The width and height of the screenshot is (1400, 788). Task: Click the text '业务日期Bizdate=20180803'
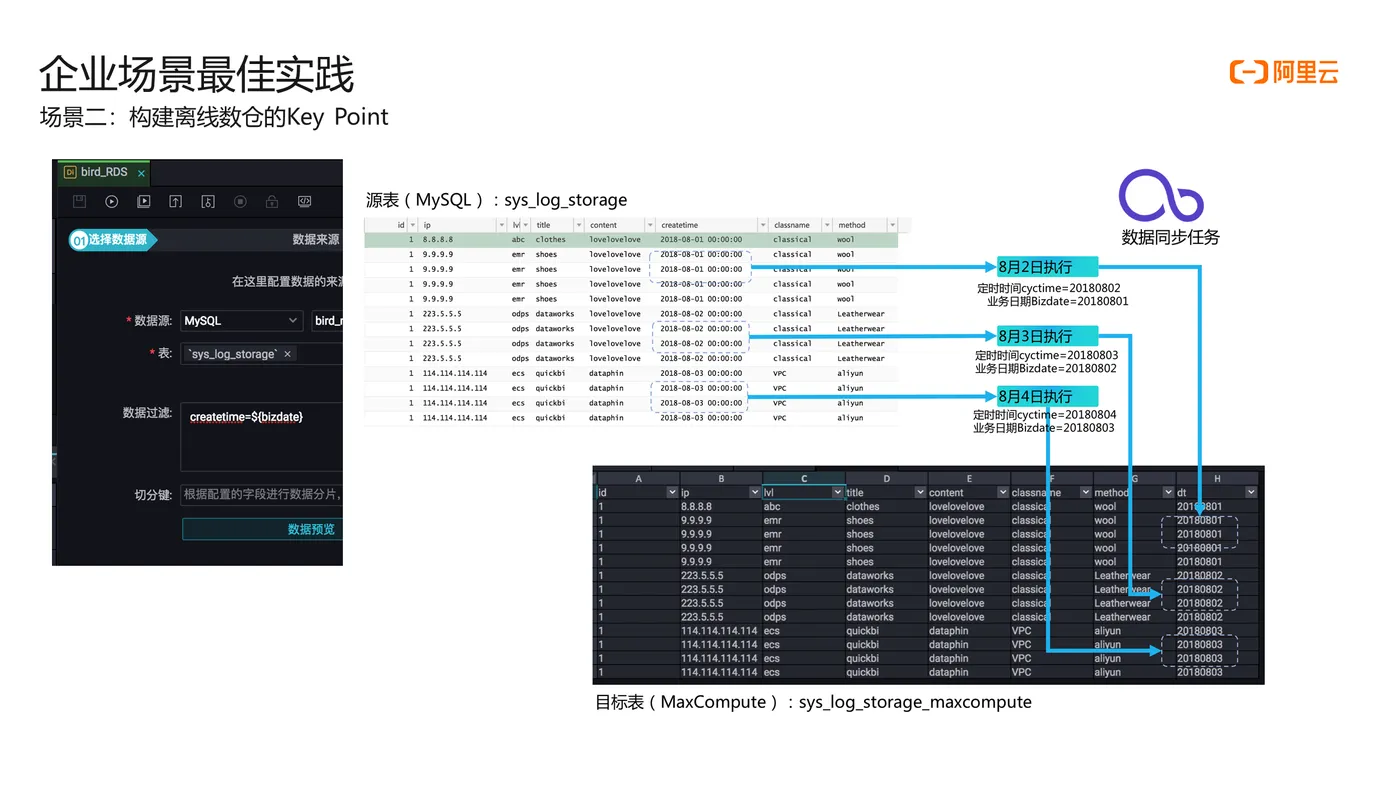tap(1044, 428)
